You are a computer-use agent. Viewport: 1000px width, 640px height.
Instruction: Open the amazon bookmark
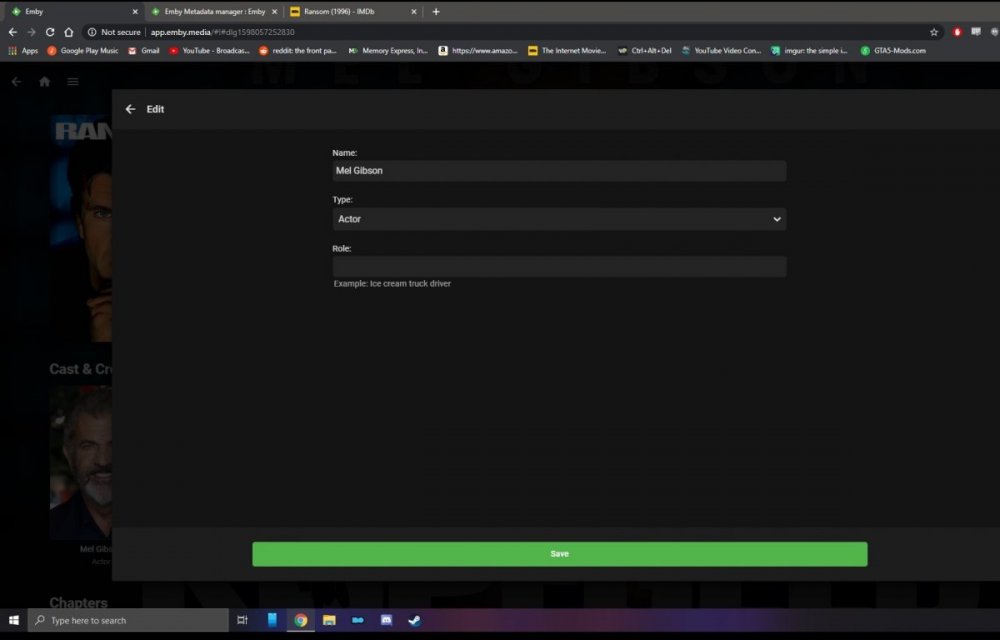(478, 50)
